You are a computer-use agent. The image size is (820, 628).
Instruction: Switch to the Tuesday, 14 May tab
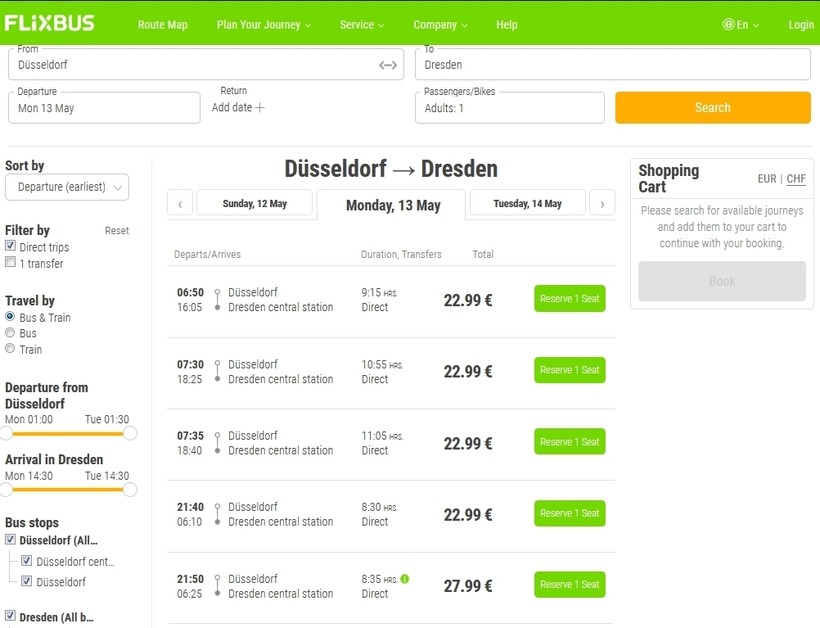tap(527, 203)
